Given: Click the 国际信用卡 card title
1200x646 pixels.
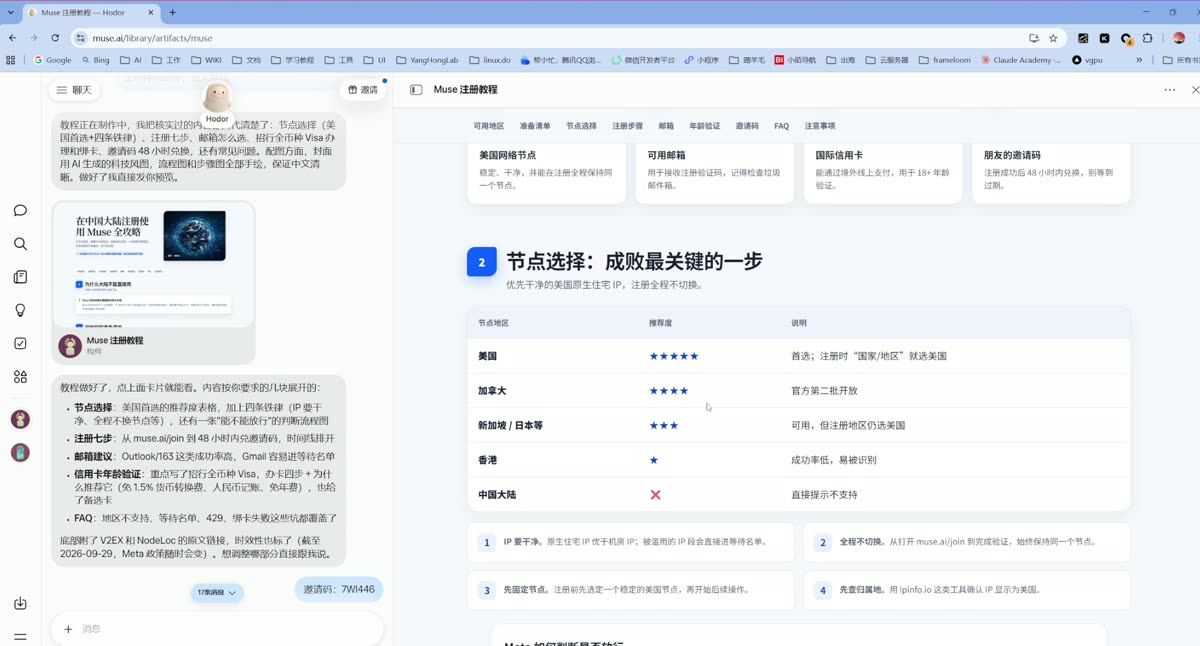Looking at the screenshot, I should [x=839, y=155].
